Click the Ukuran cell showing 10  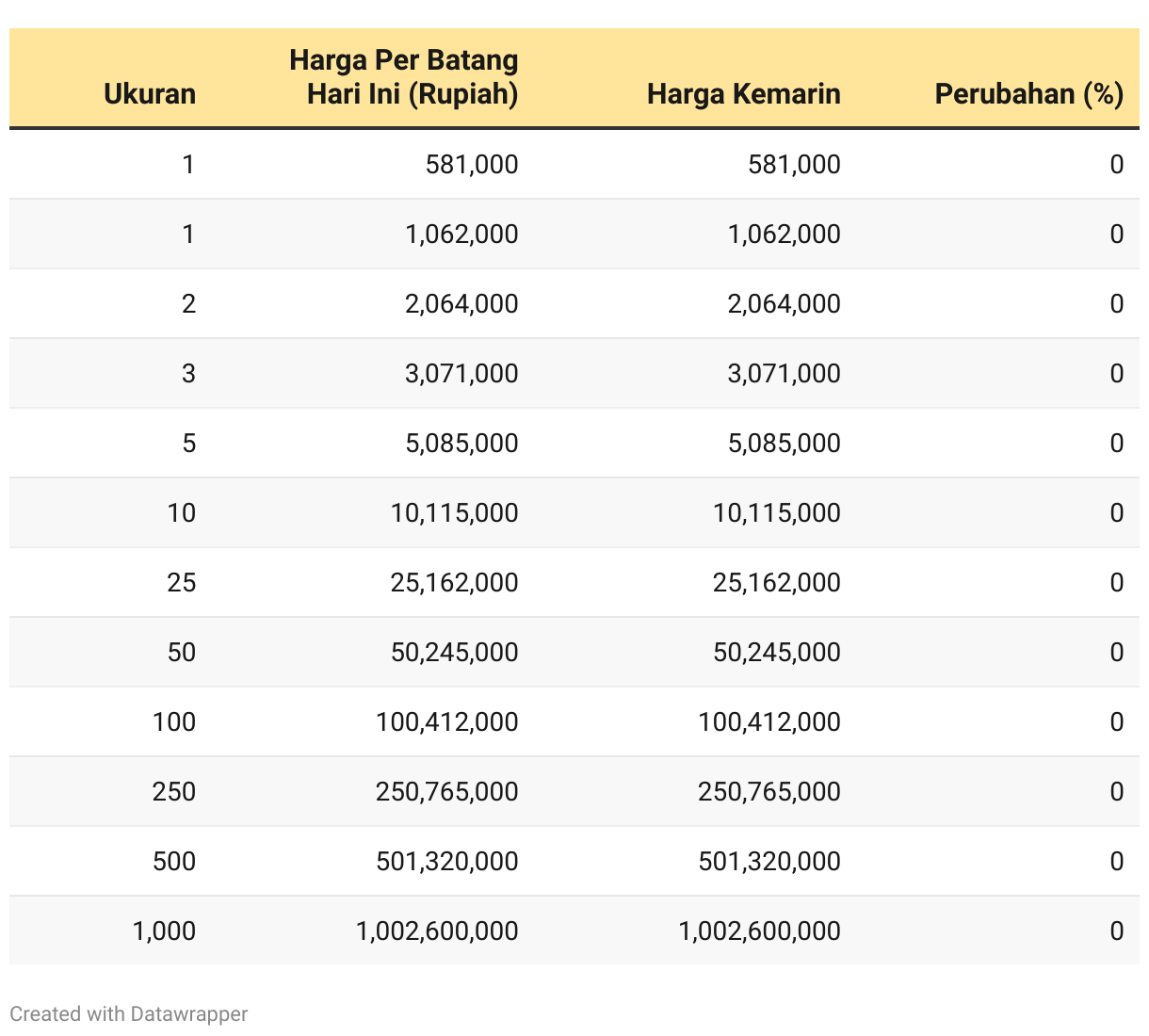(x=181, y=513)
